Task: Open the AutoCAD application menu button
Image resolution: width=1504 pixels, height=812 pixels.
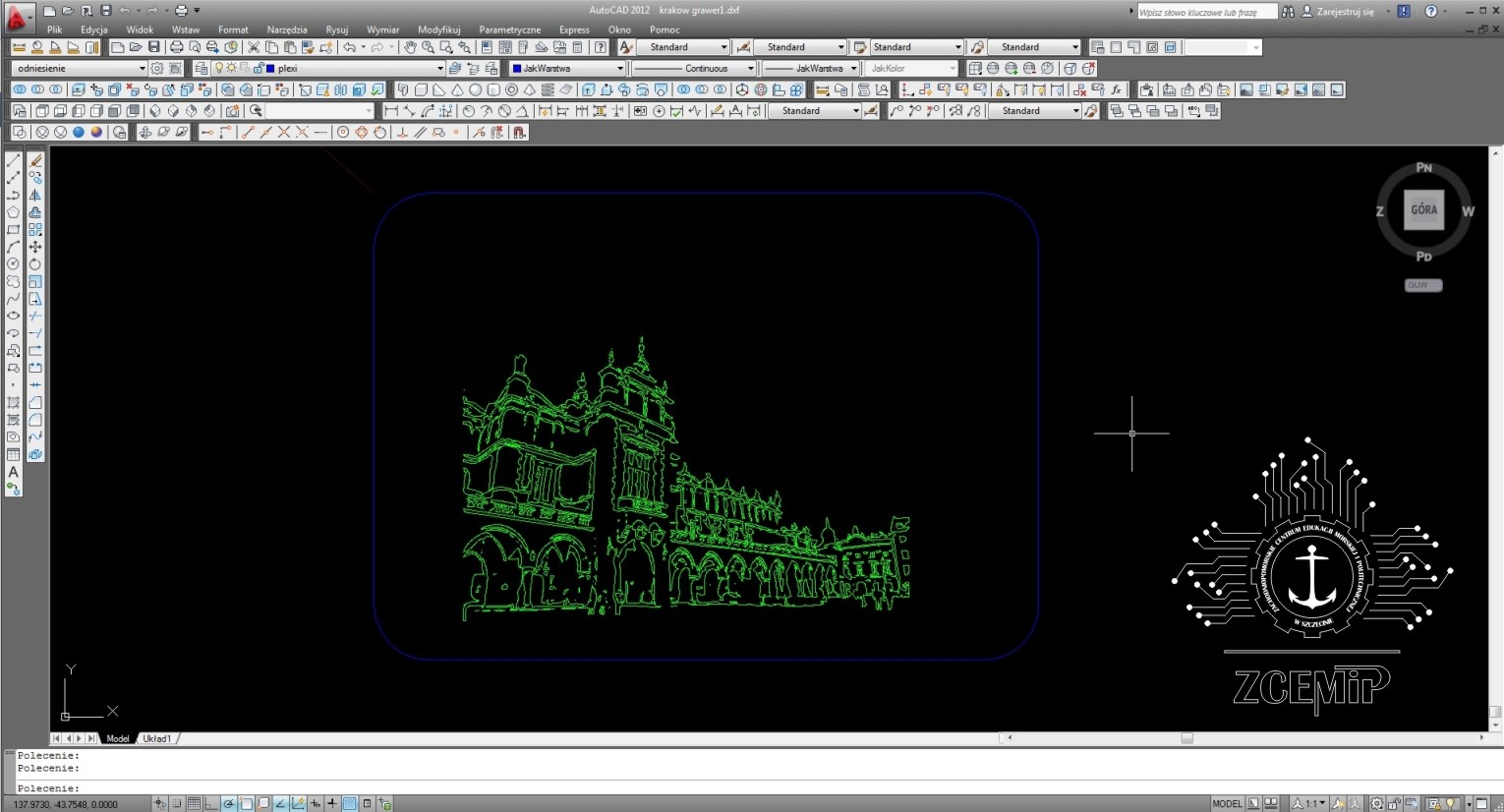Action: pos(19,18)
